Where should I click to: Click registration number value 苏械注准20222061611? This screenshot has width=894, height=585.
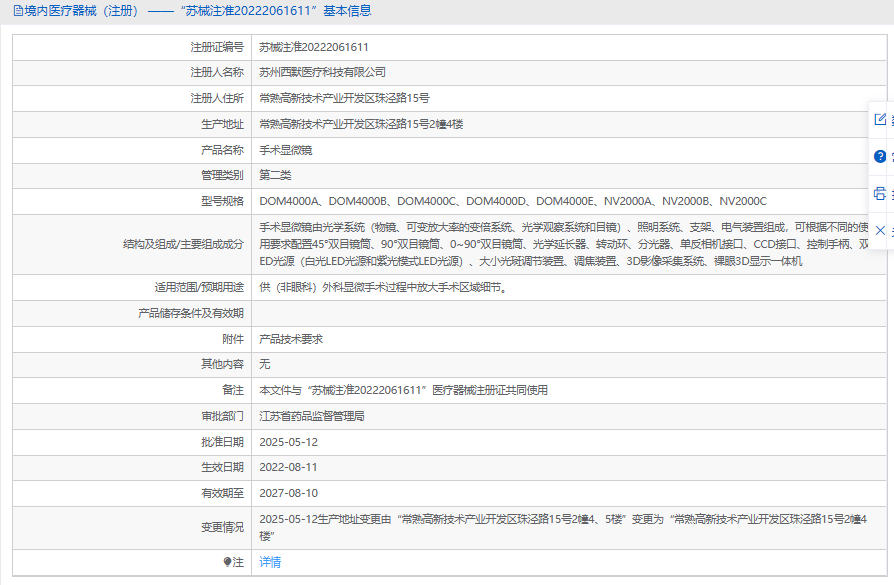click(313, 47)
